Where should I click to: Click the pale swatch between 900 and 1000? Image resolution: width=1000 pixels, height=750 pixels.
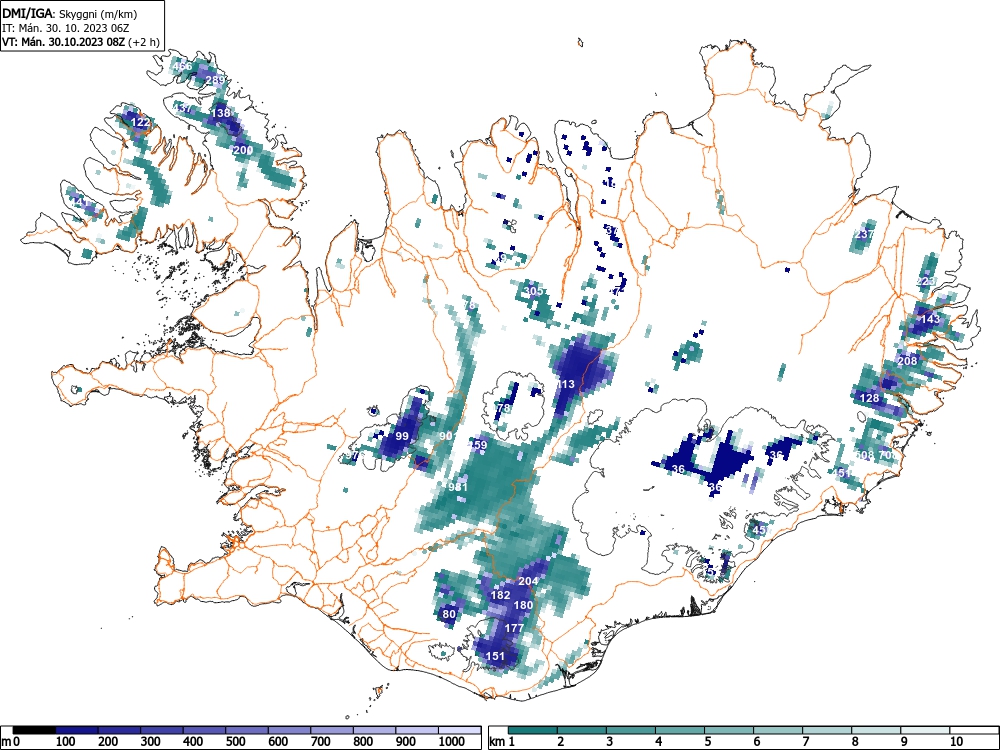click(x=417, y=730)
